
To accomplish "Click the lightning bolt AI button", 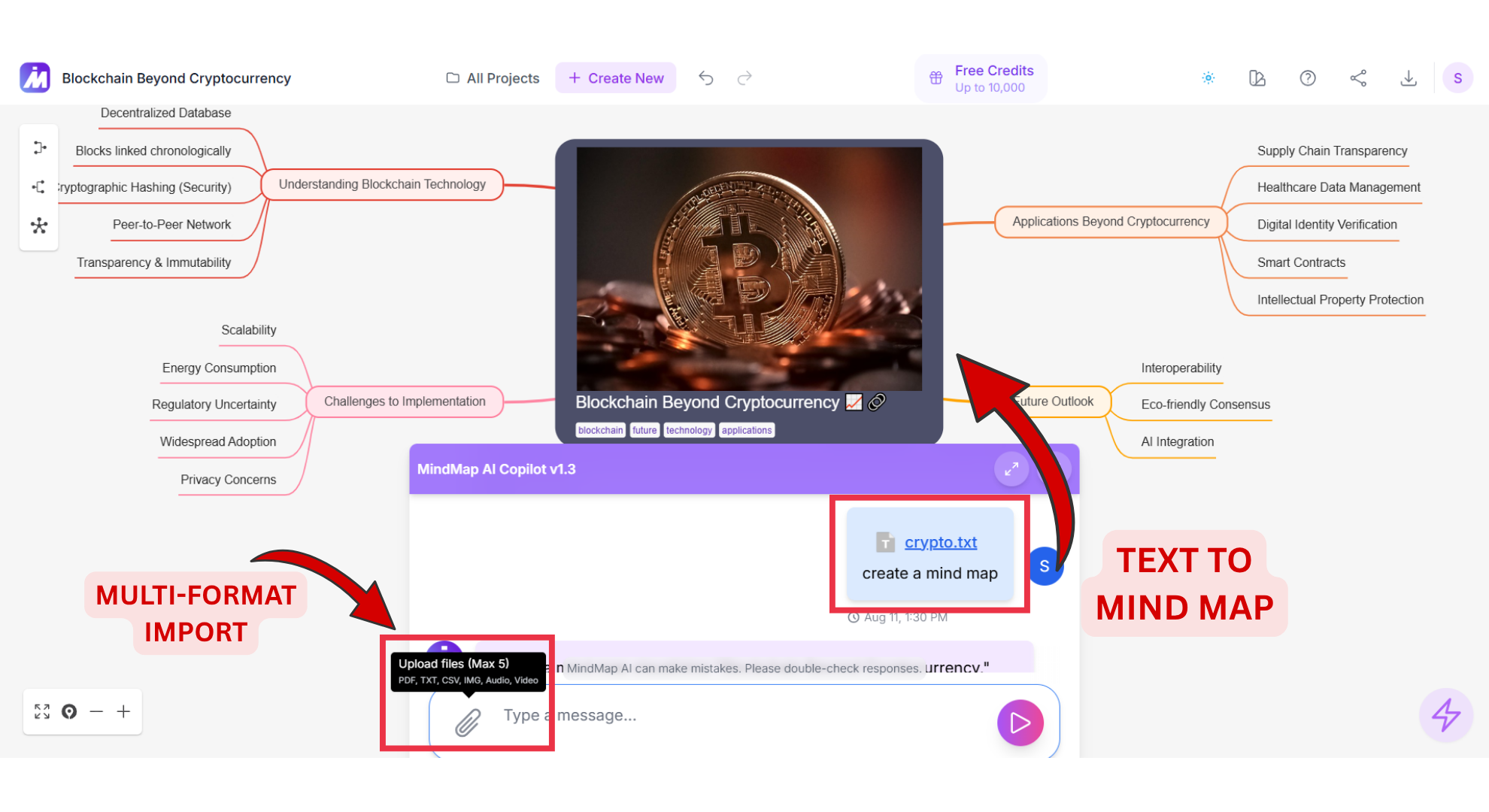I will pyautogui.click(x=1445, y=714).
